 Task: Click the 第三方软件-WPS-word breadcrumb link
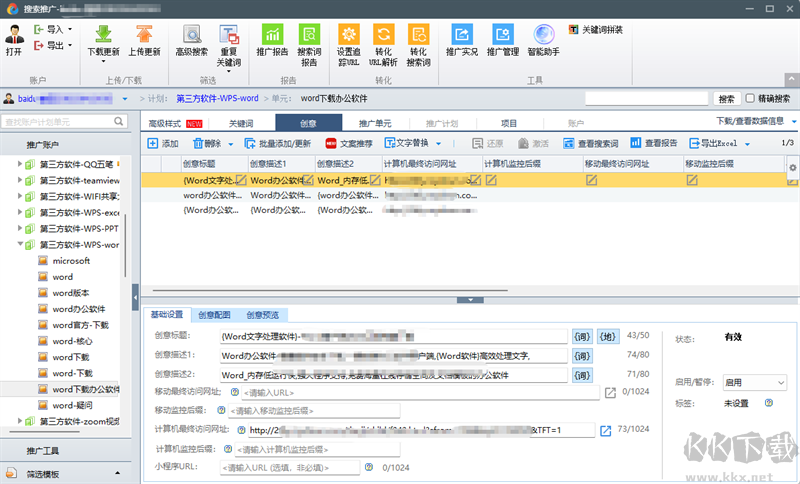217,98
